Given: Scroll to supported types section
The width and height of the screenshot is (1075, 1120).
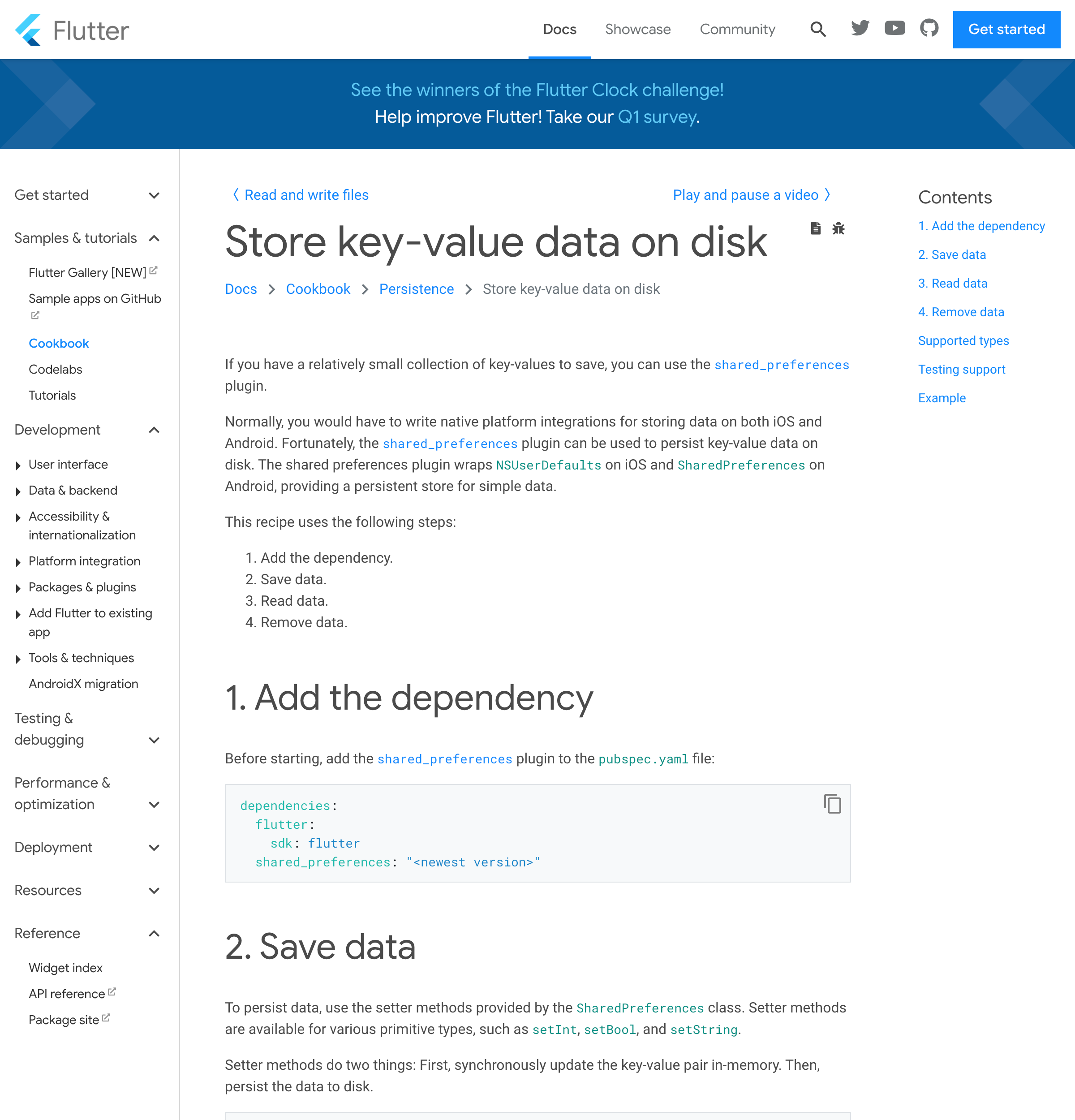Looking at the screenshot, I should tap(963, 340).
